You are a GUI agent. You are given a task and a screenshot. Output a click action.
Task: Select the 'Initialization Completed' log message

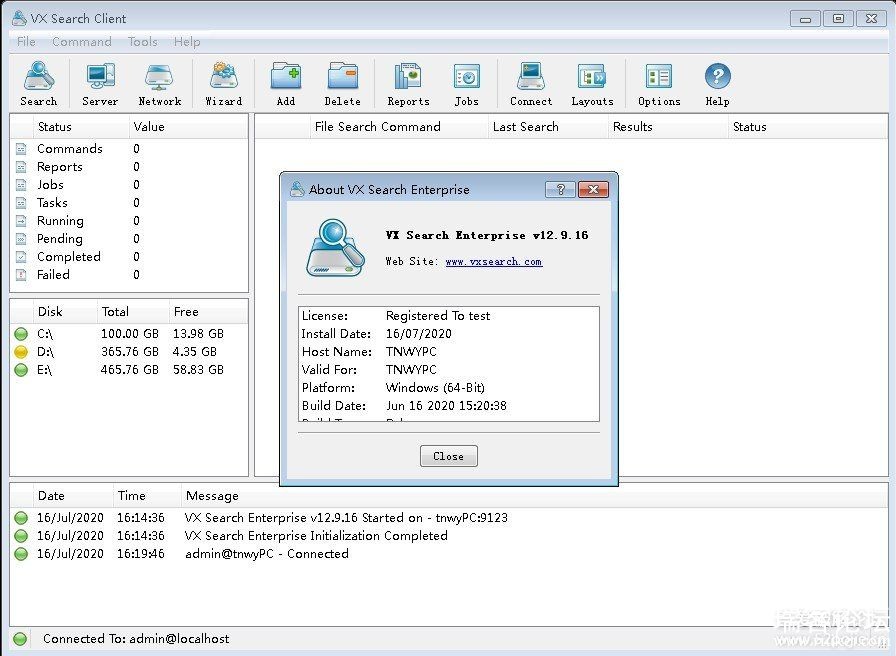(x=316, y=536)
